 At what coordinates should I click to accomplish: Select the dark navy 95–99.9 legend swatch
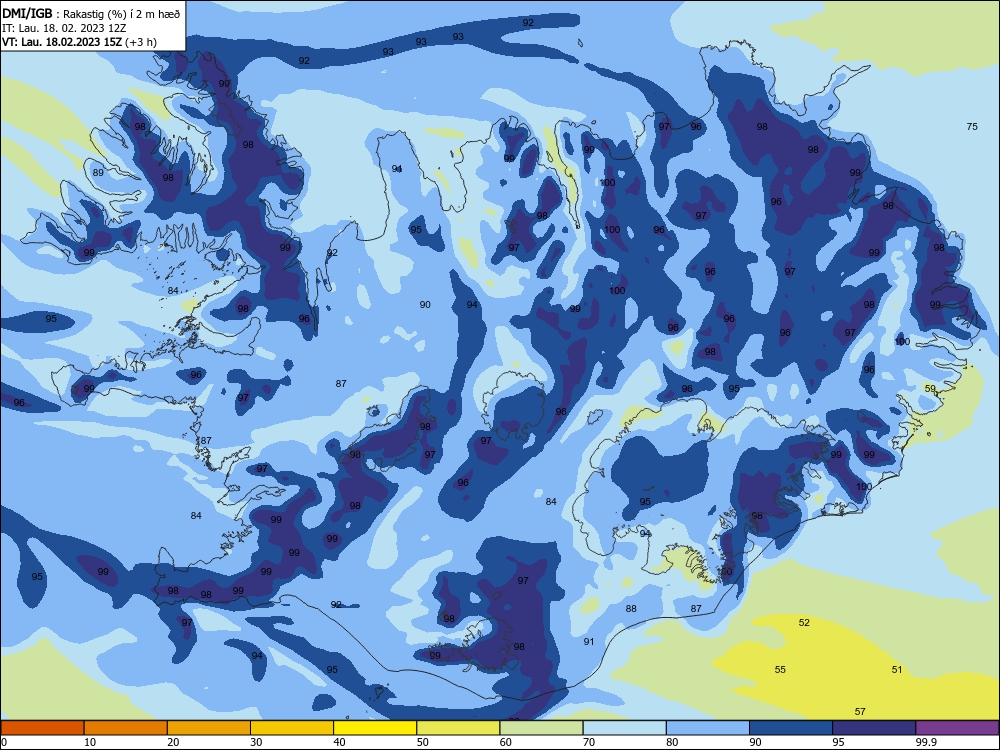pos(874,728)
